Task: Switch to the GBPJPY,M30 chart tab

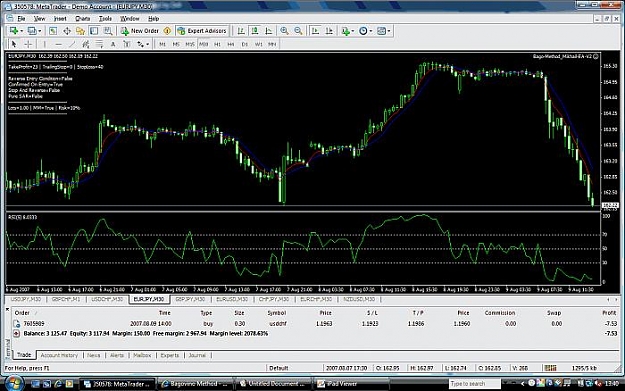Action: [x=190, y=299]
